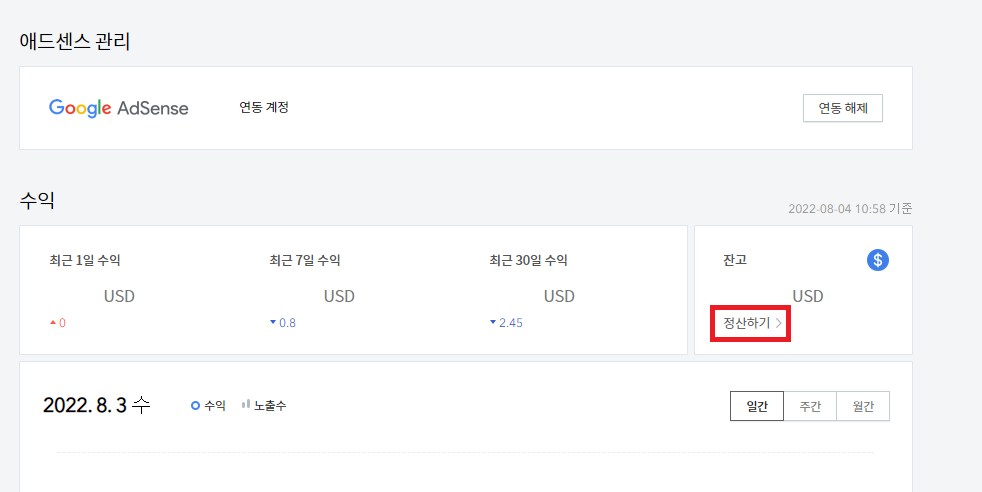Screen dimensions: 982x492
Task: Click the 연동 계정 text
Action: [264, 108]
